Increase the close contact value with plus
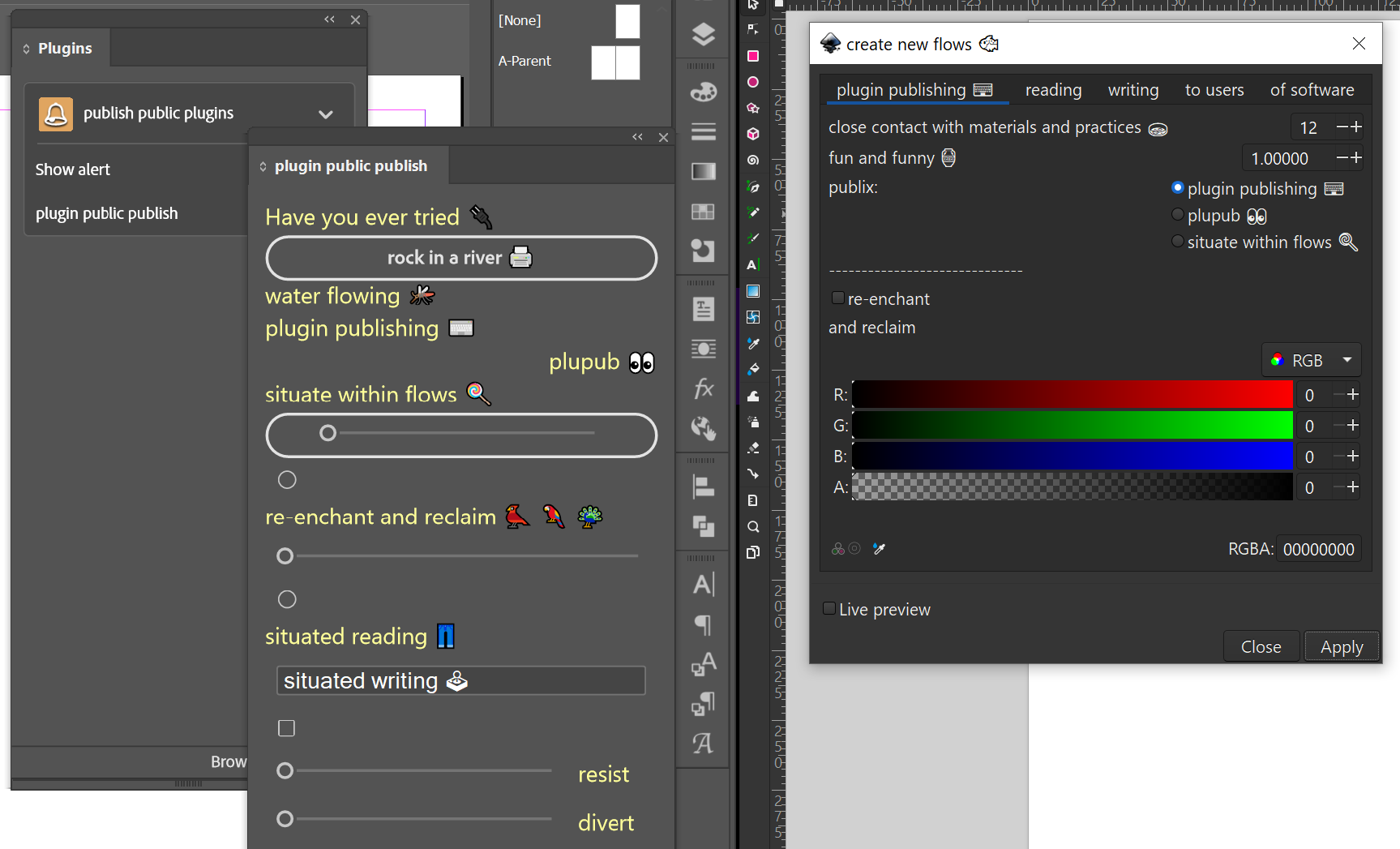1400x849 pixels. 1356,126
